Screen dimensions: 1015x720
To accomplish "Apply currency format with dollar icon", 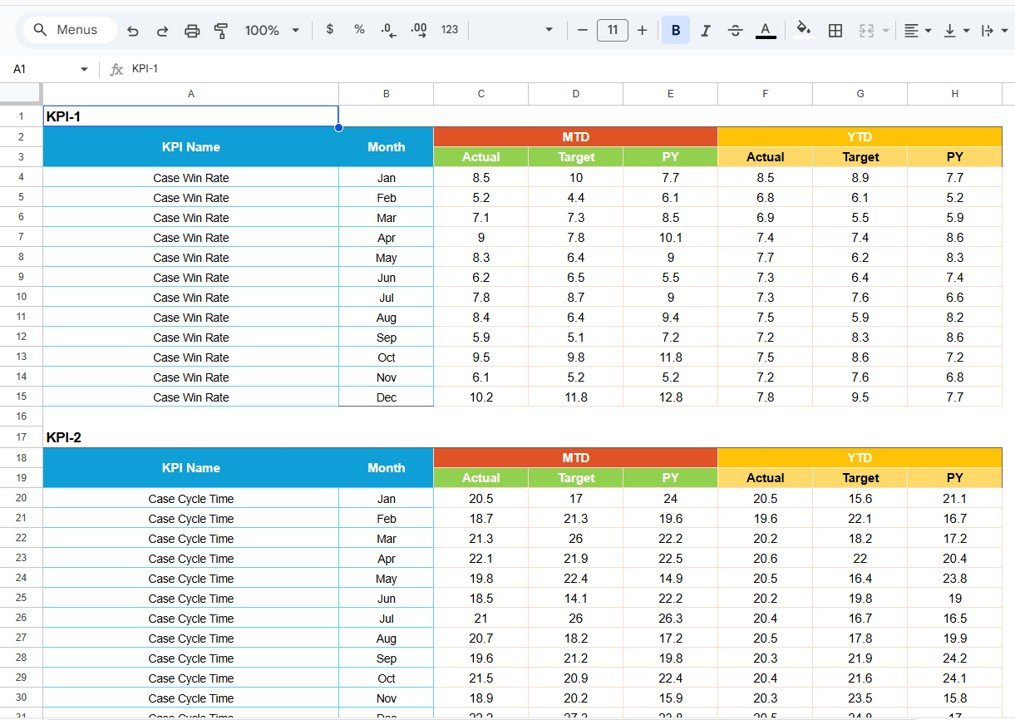I will click(x=330, y=30).
